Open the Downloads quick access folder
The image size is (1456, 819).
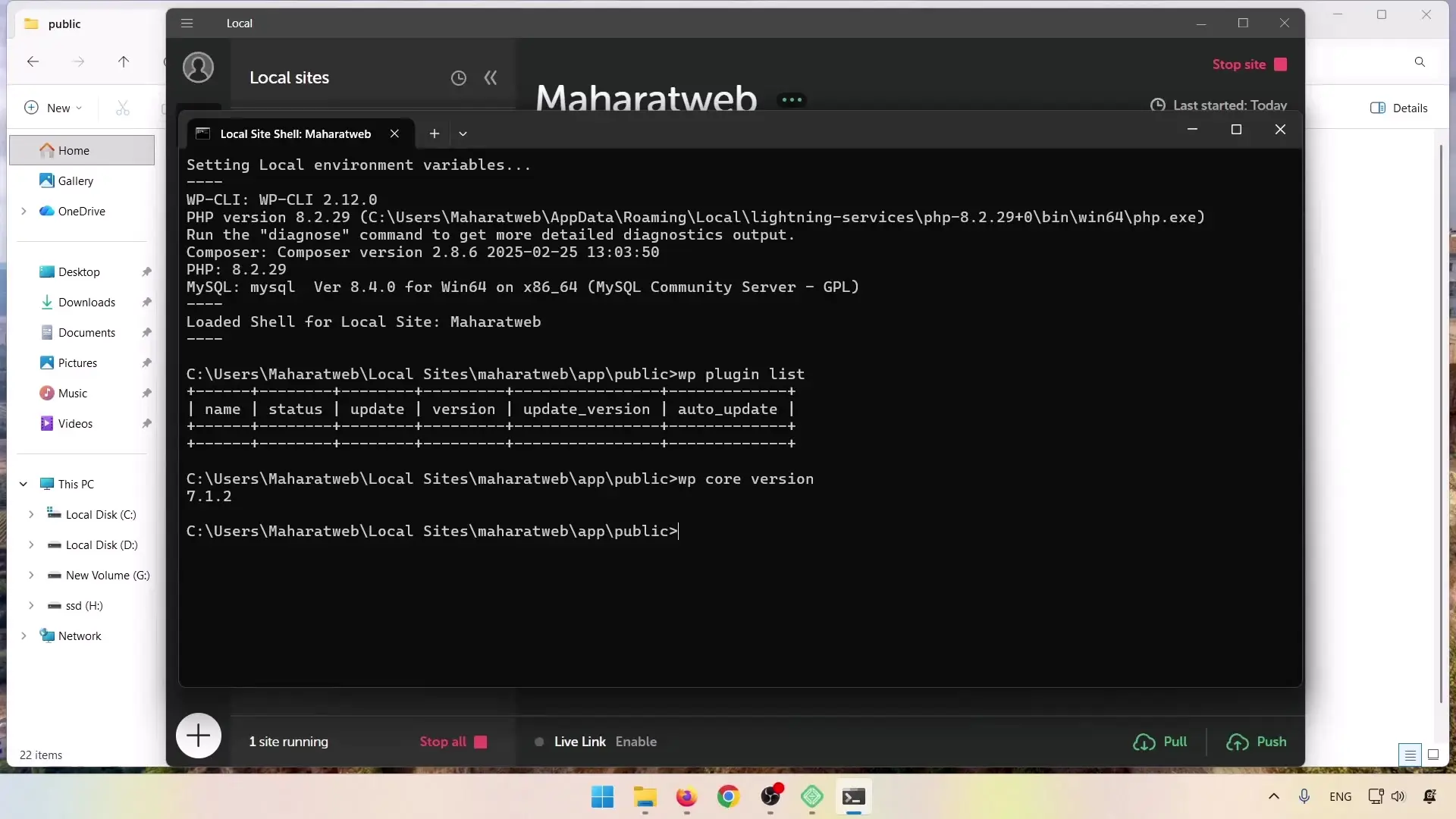point(86,302)
